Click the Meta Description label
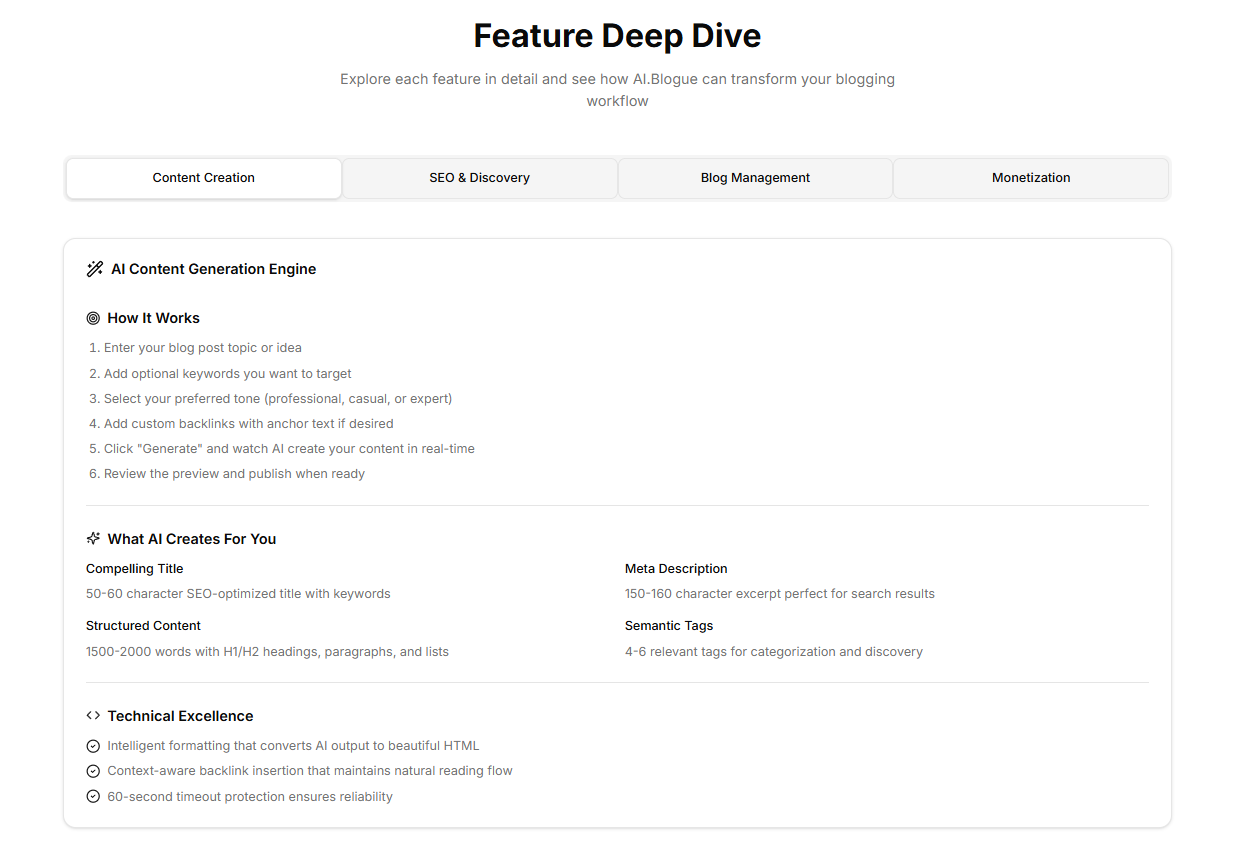The image size is (1240, 842). click(676, 569)
